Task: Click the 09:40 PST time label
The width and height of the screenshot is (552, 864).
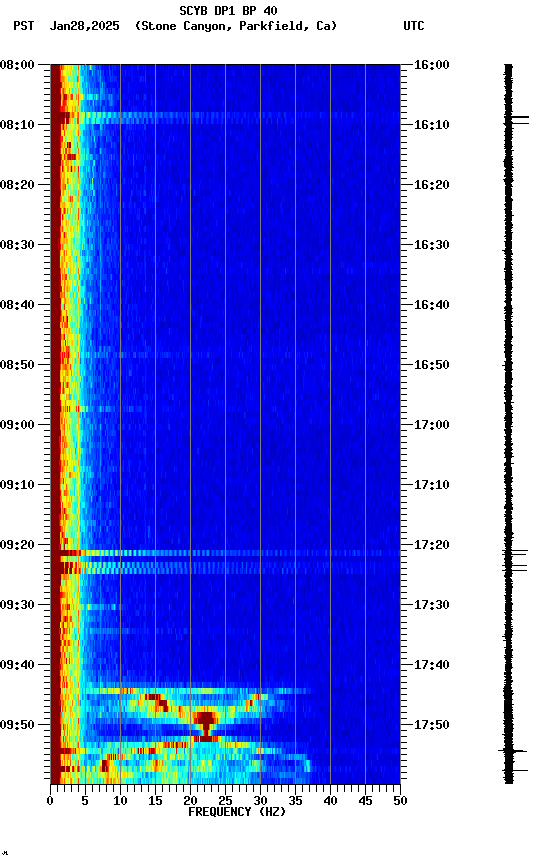Action: point(17,665)
